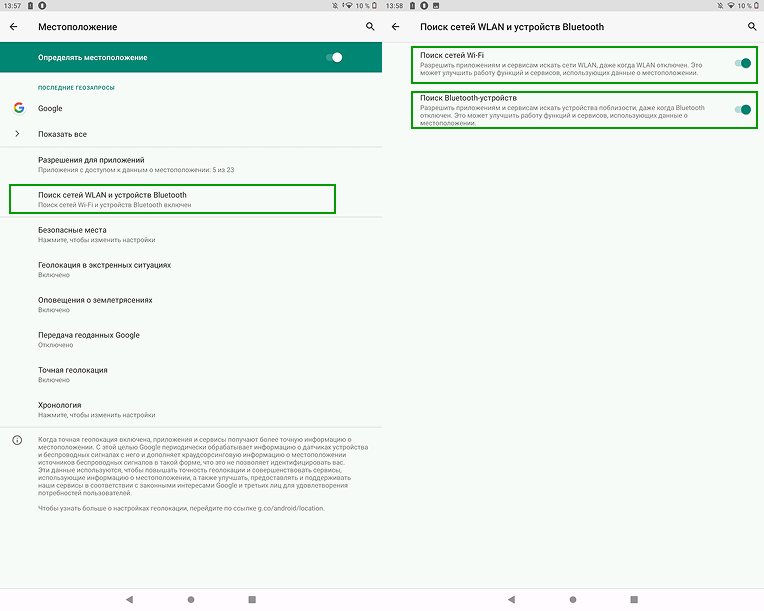Tap back arrow in Поиск сетей WLAN screen
764x611 pixels.
(x=396, y=27)
